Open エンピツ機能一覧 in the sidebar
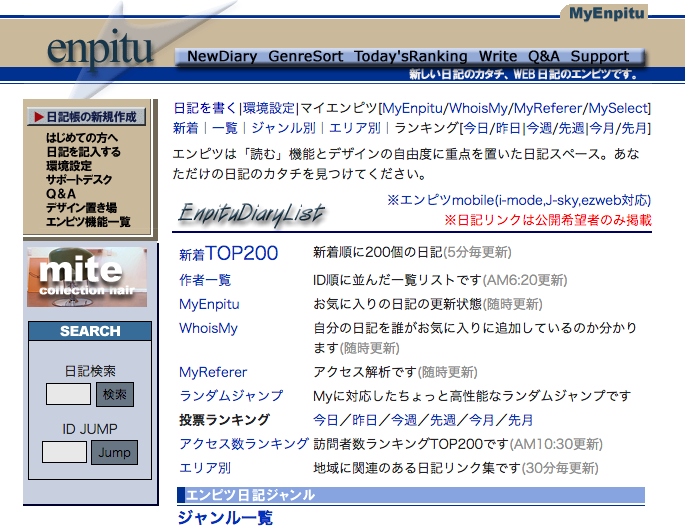 88,222
